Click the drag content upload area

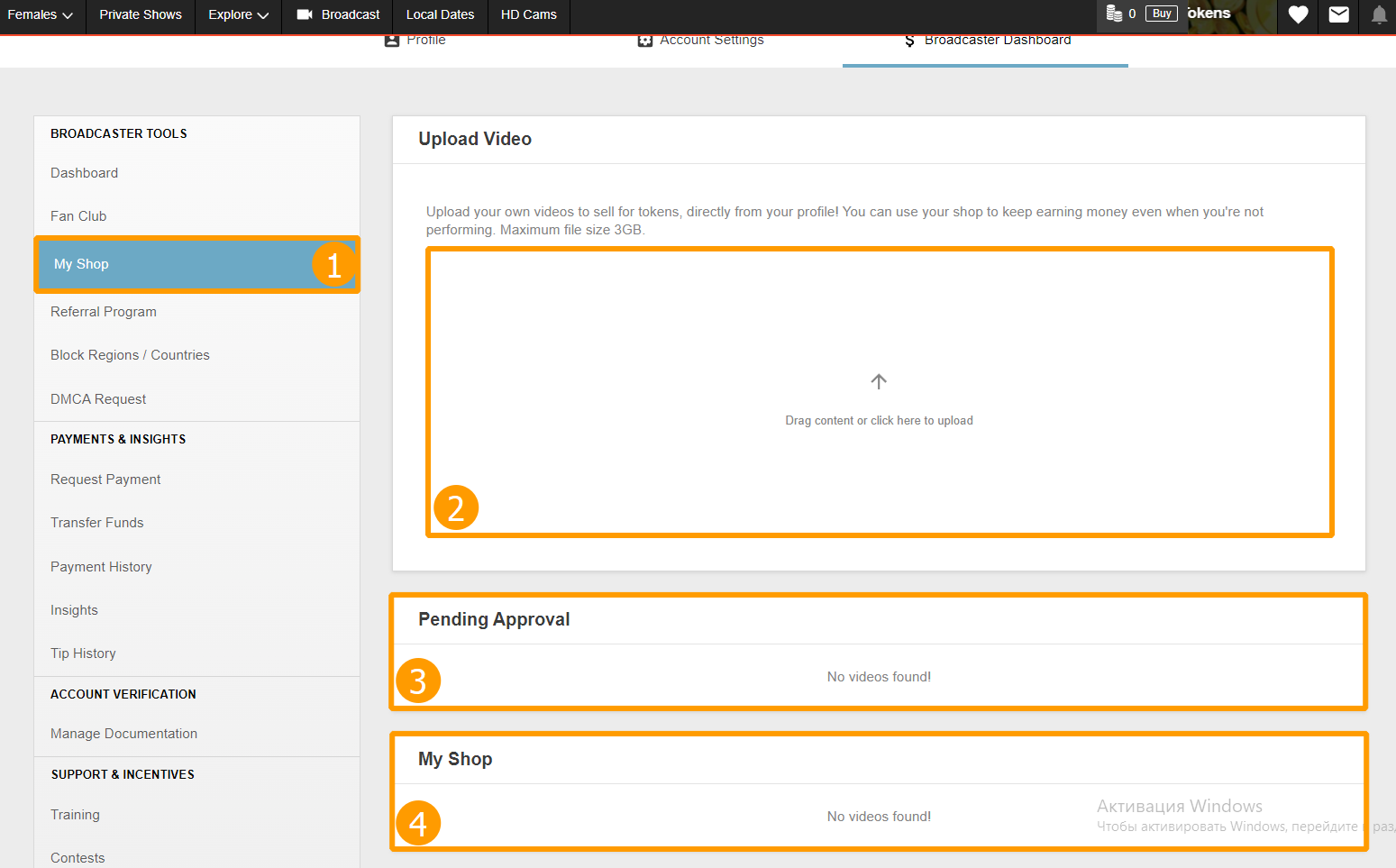[879, 420]
